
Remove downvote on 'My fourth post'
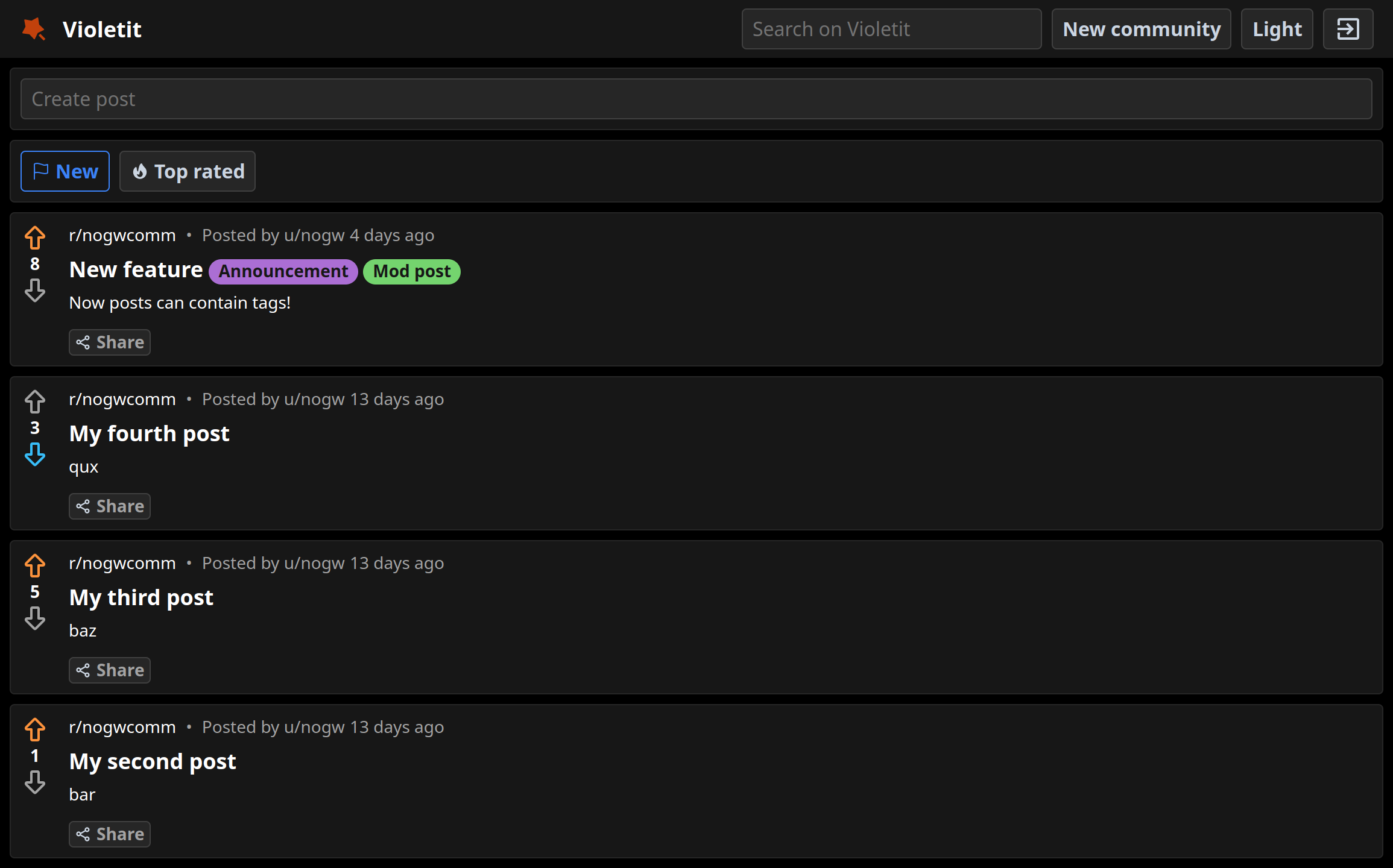35,454
